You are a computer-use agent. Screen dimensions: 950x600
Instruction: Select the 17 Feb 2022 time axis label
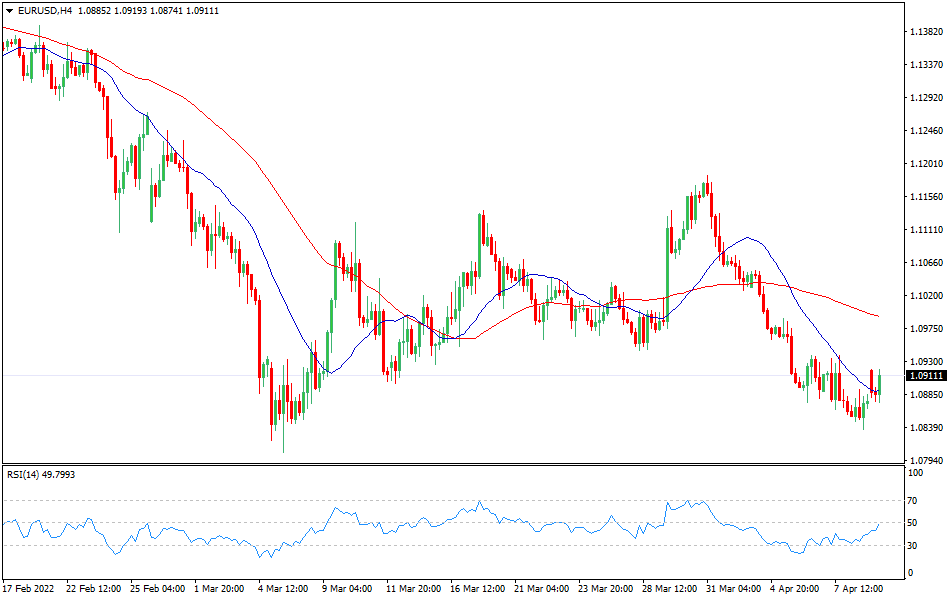[x=32, y=590]
